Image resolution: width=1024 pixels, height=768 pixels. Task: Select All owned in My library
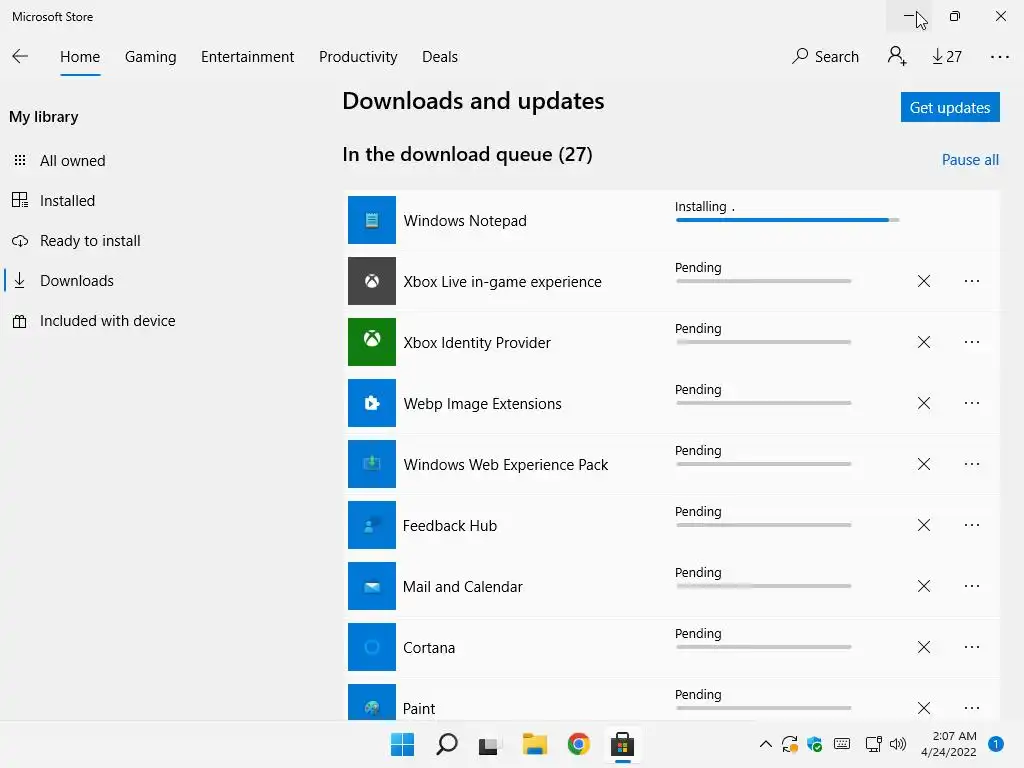tap(72, 161)
